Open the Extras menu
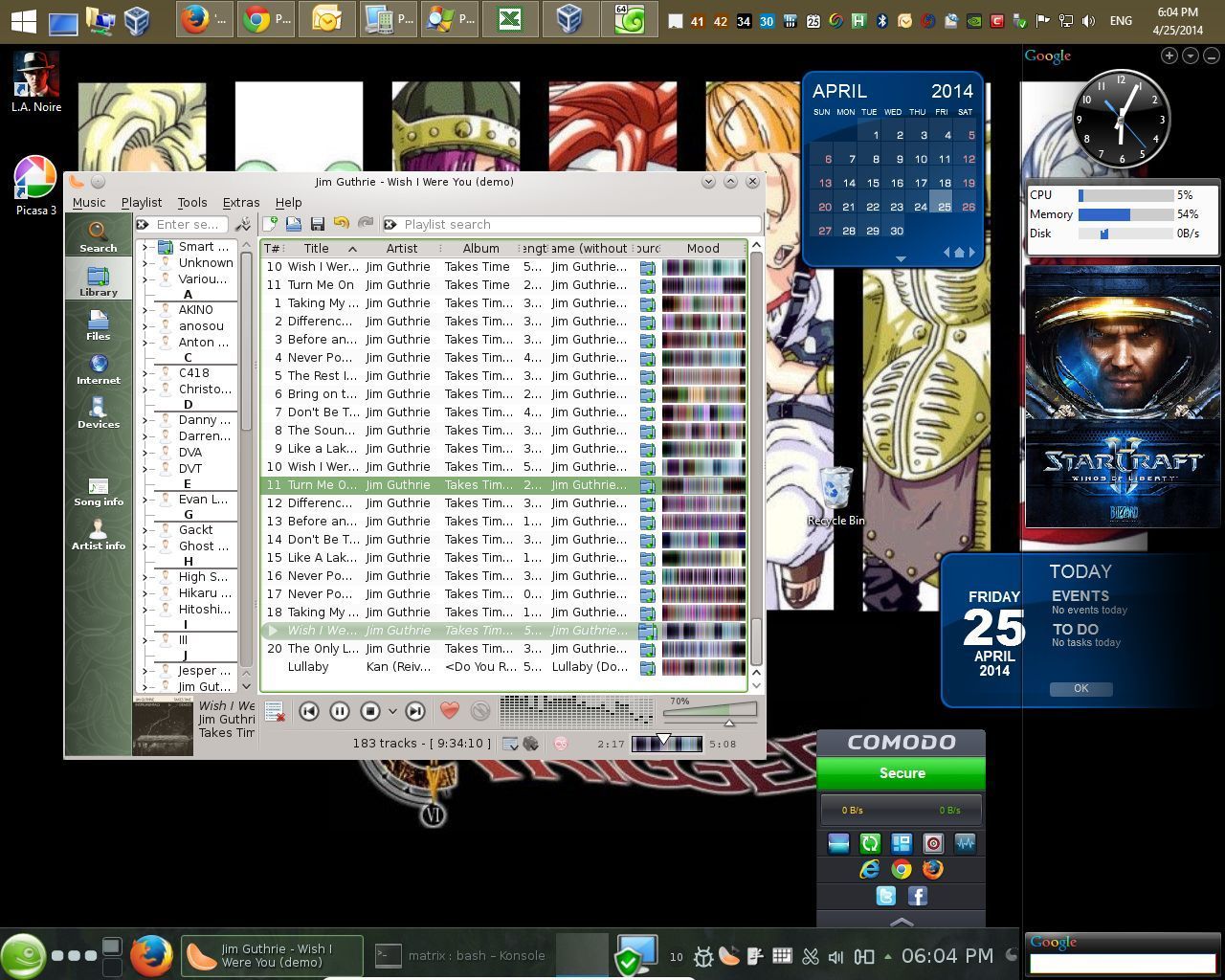The width and height of the screenshot is (1225, 980). 240,202
